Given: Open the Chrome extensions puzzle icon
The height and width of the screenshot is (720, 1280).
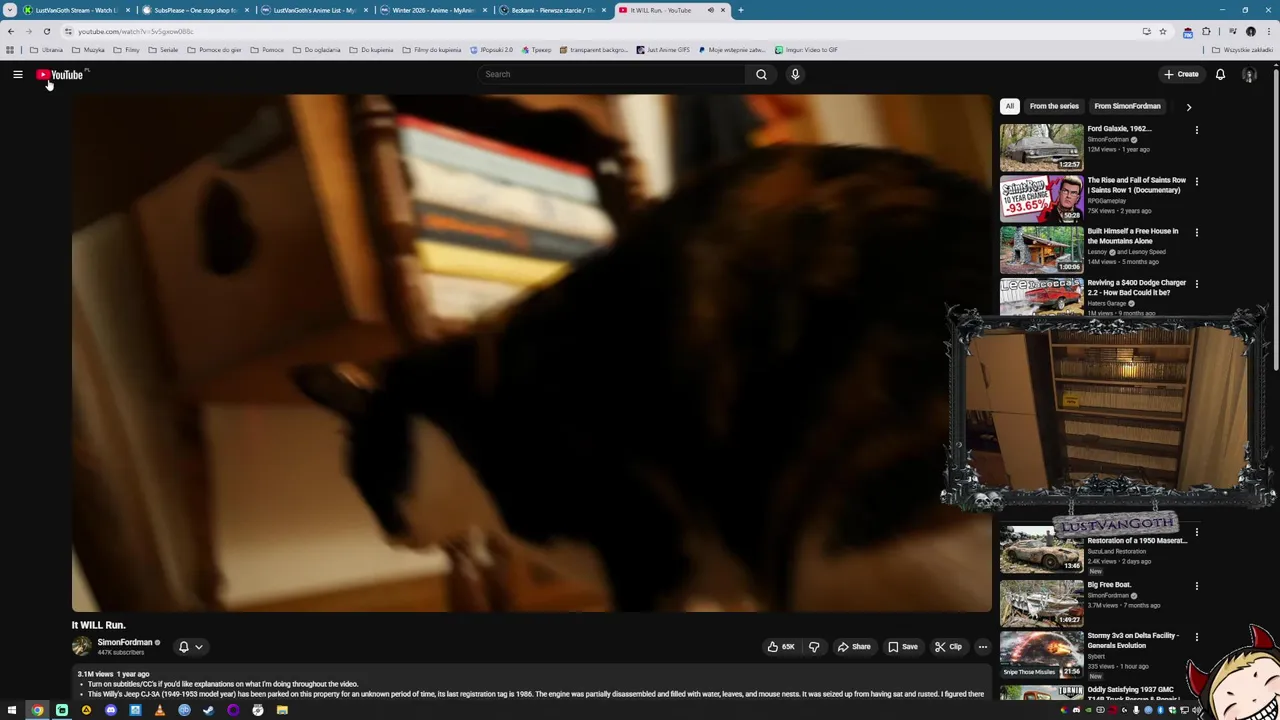Looking at the screenshot, I should (1206, 31).
